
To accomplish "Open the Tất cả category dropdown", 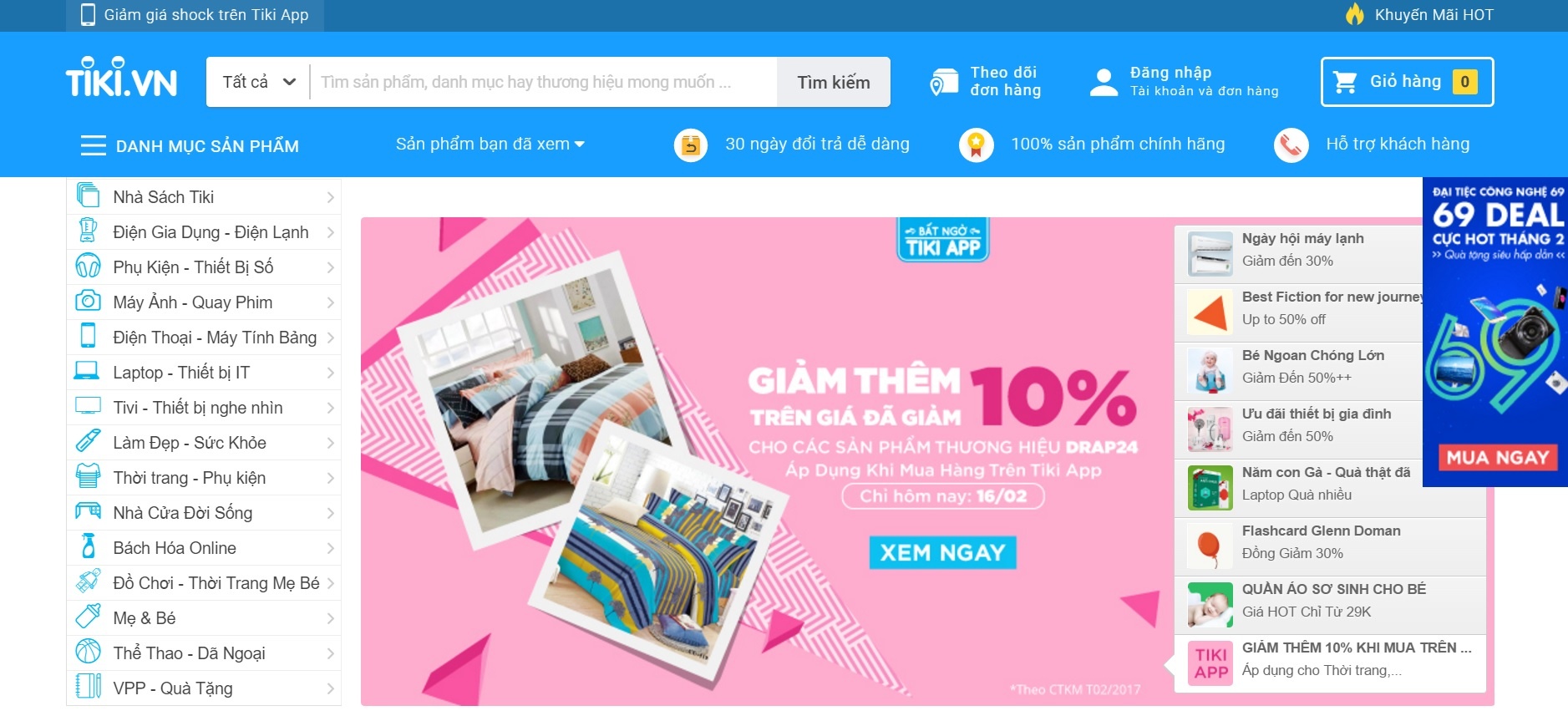I will coord(258,82).
